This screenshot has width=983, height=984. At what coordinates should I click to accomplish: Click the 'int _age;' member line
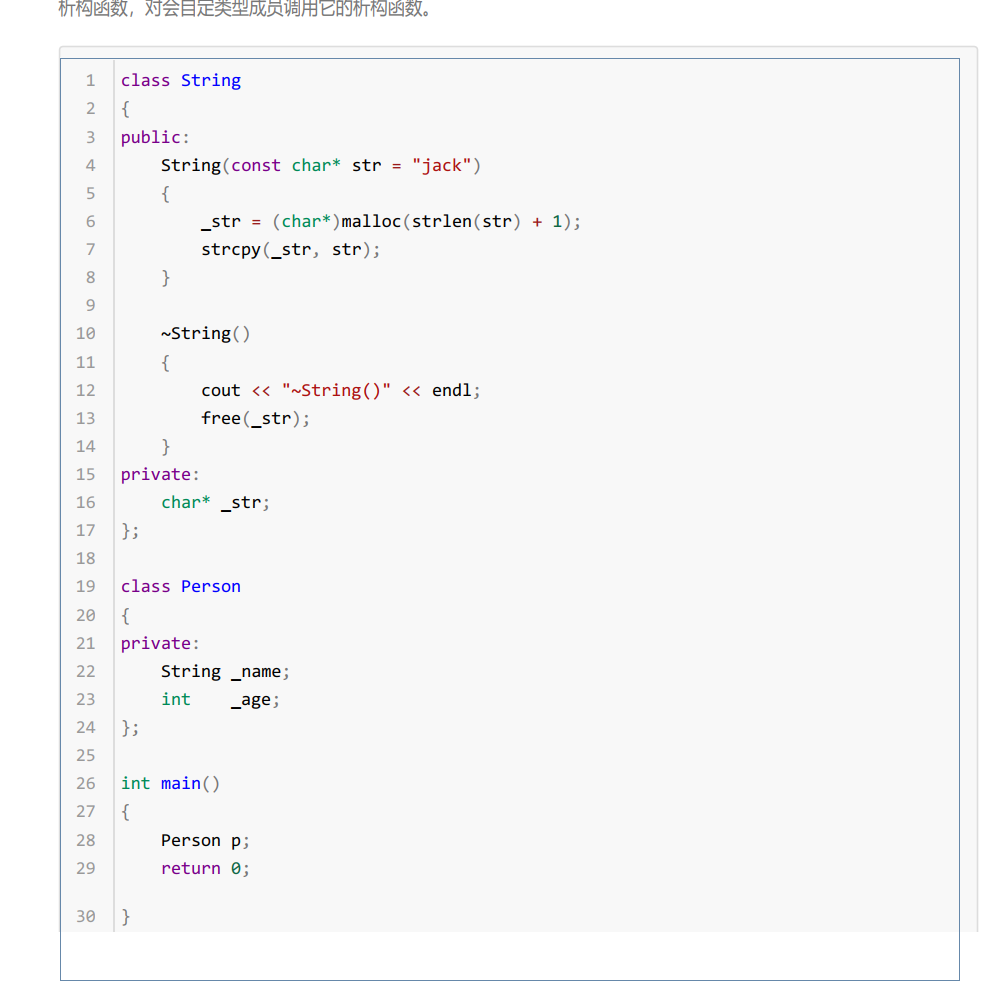pos(220,700)
